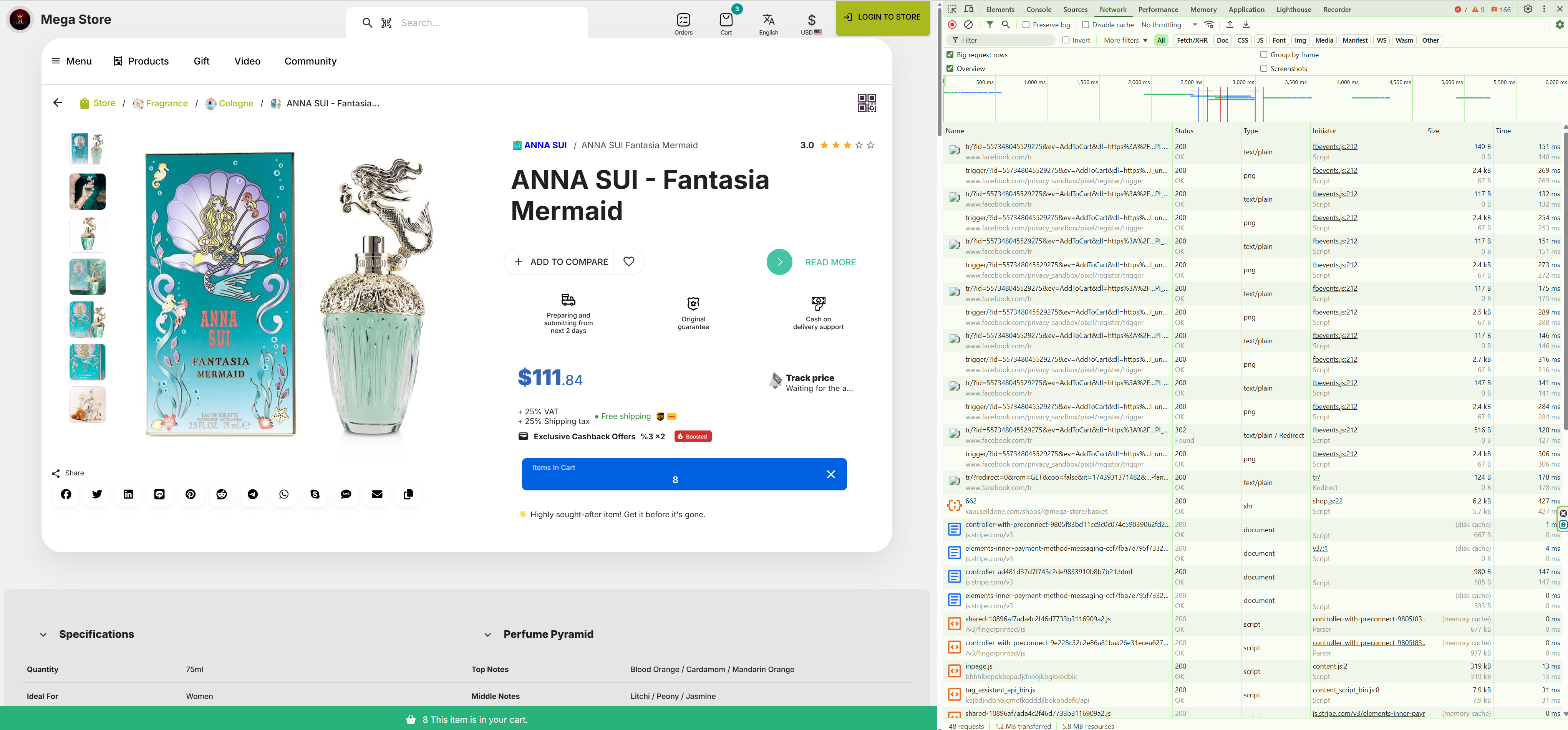Open DevTools settings gear
Image resolution: width=1568 pixels, height=730 pixels.
click(x=1528, y=9)
